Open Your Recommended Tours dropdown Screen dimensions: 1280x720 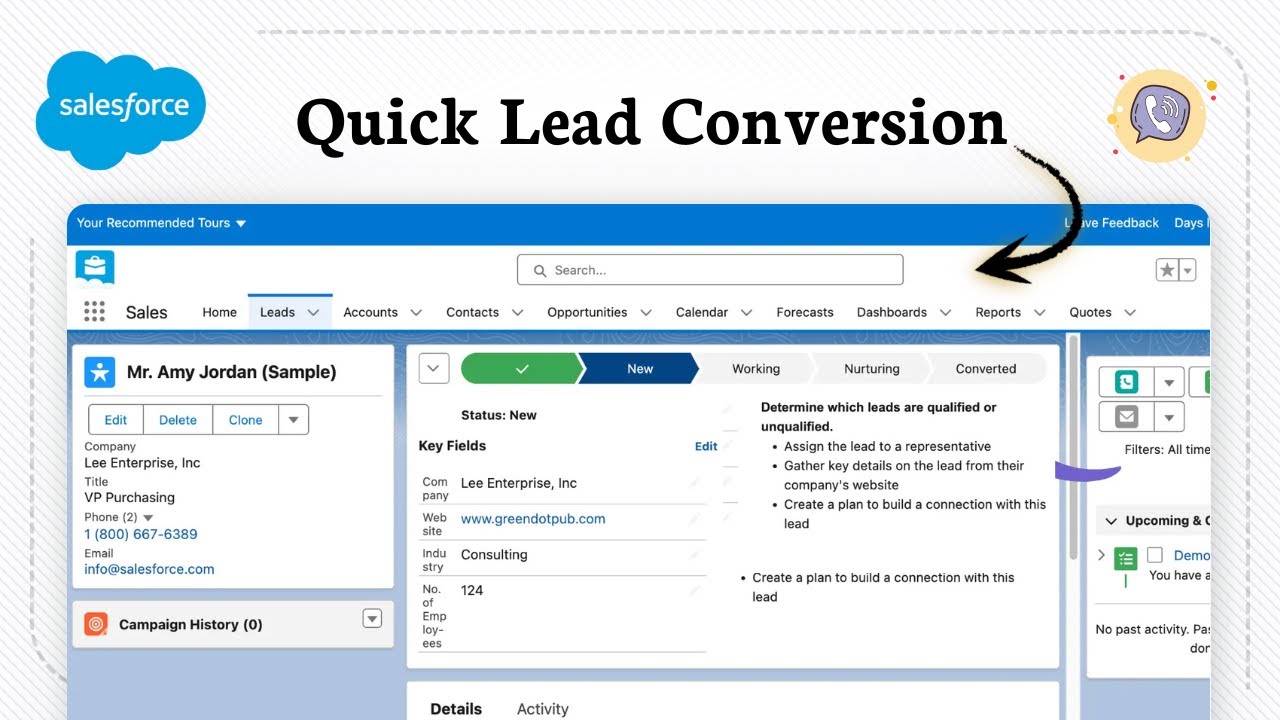tap(163, 223)
